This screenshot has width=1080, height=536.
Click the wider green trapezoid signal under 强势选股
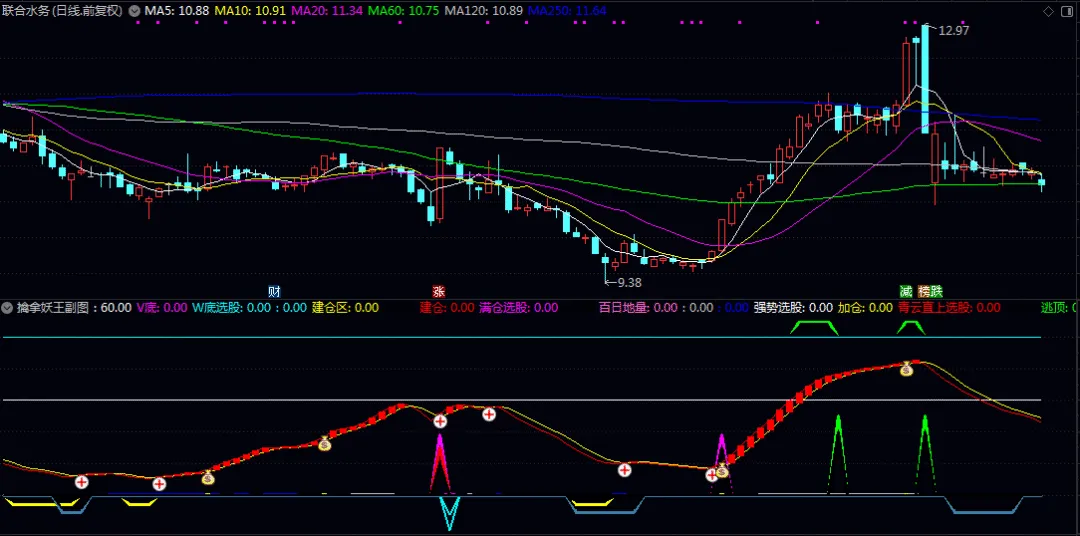814,328
